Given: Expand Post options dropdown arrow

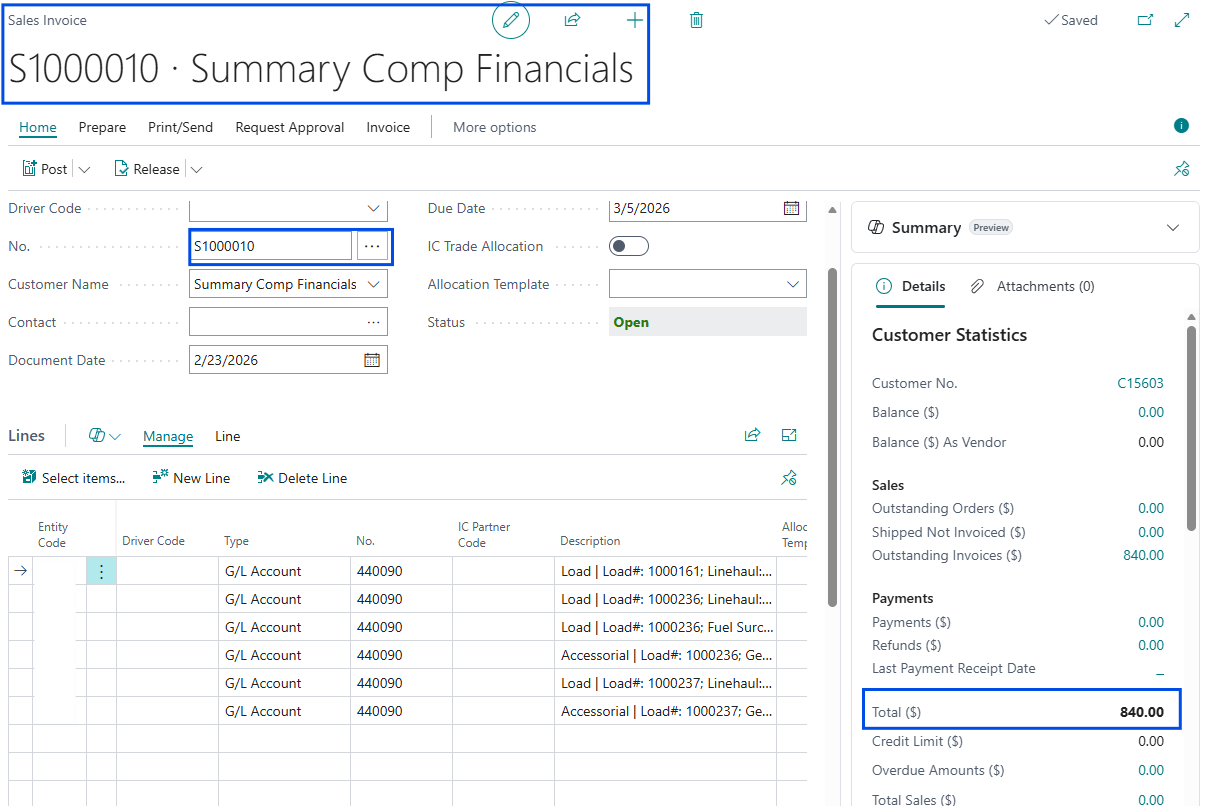Looking at the screenshot, I should 84,169.
